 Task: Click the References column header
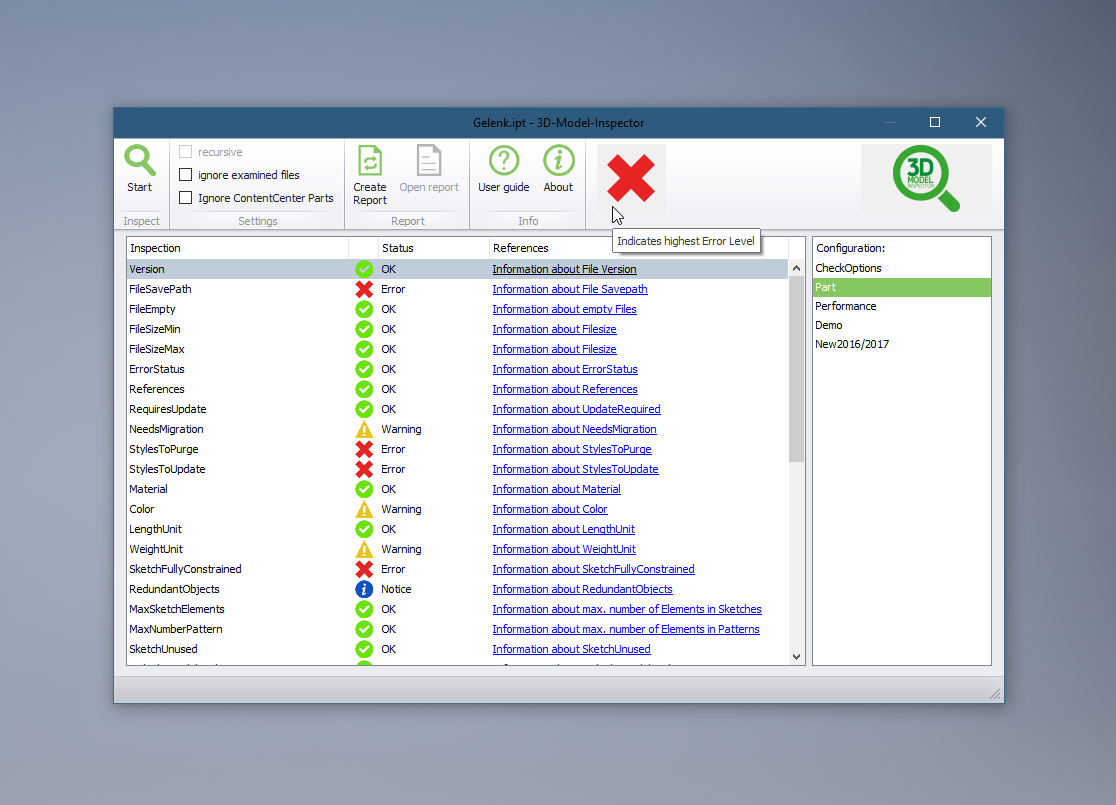[x=638, y=248]
